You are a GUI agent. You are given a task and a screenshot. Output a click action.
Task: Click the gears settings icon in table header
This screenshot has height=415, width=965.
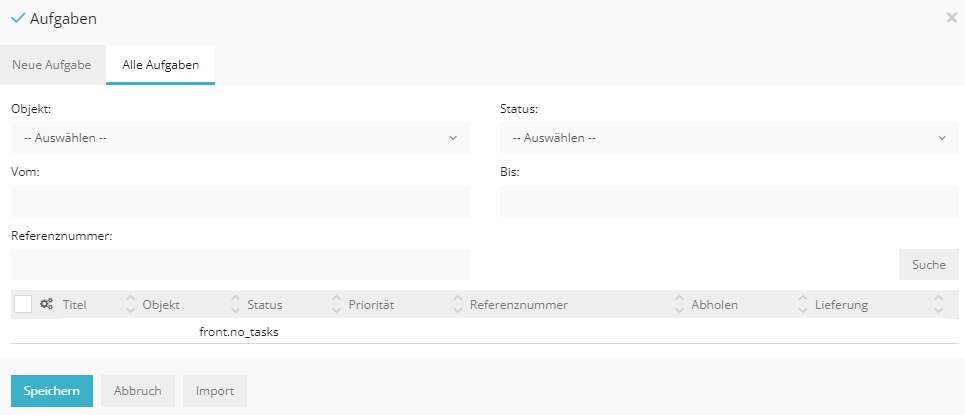(47, 304)
